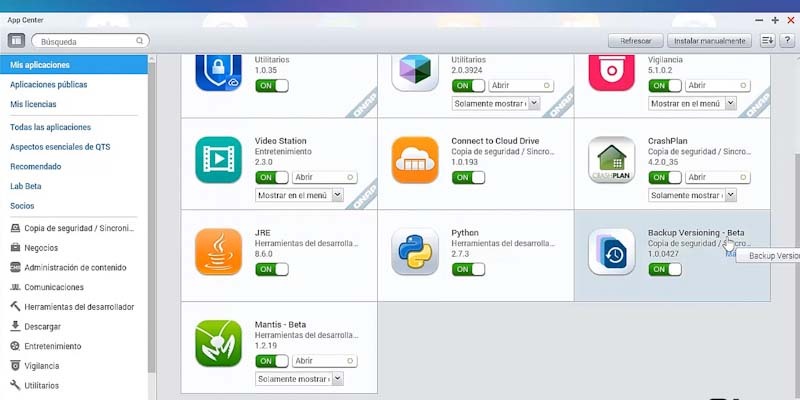Toggle the 2.0.3924 utility app switch
Image resolution: width=800 pixels, height=400 pixels.
[x=468, y=86]
